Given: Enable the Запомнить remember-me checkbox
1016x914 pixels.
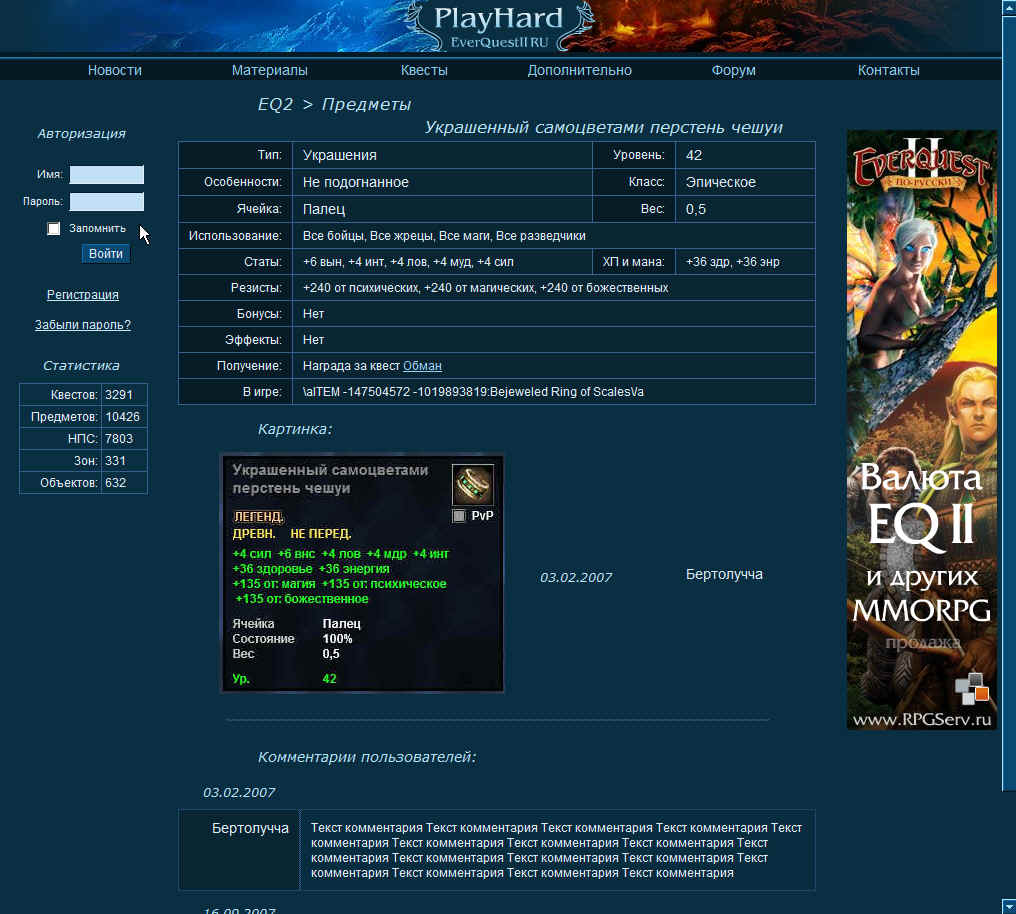Looking at the screenshot, I should coord(53,228).
